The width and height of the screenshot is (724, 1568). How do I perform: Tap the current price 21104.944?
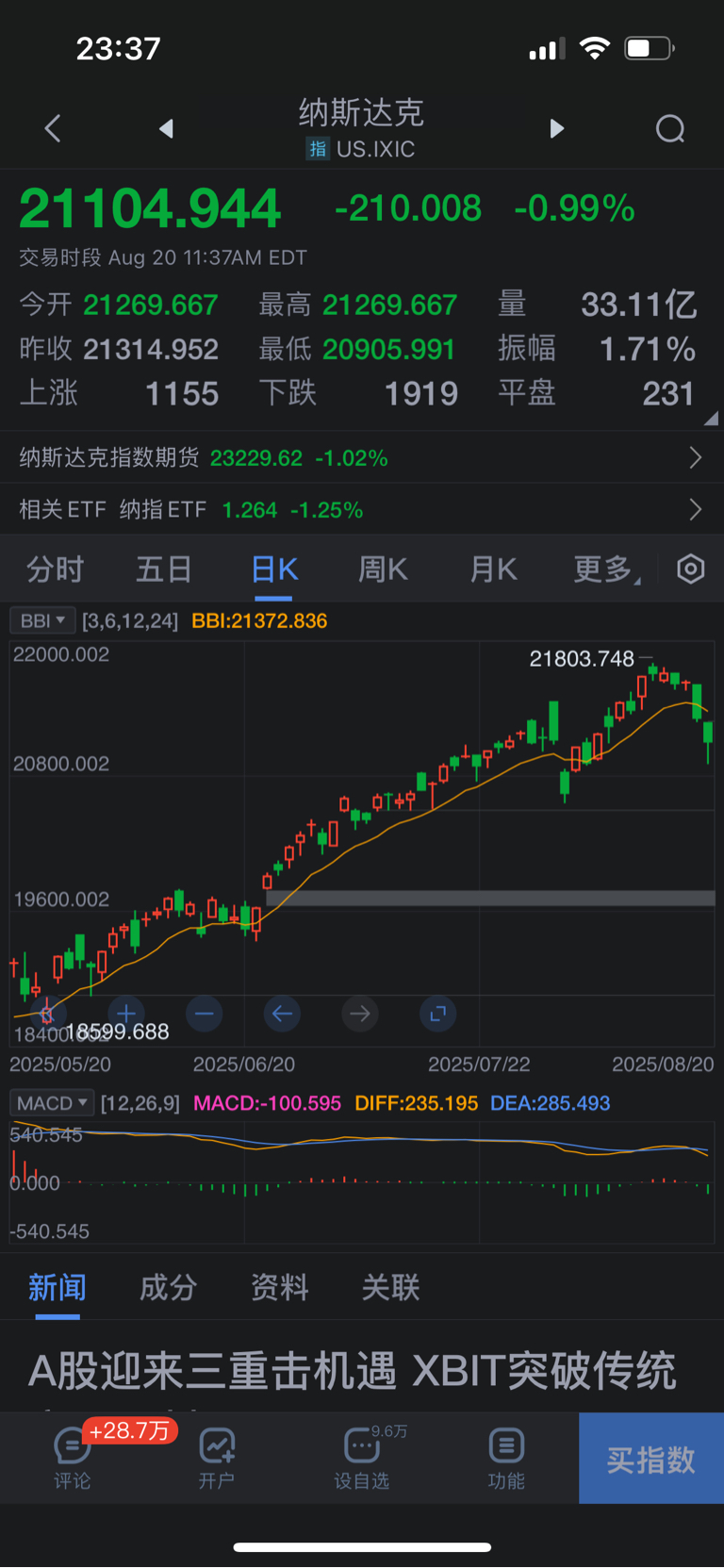(150, 208)
